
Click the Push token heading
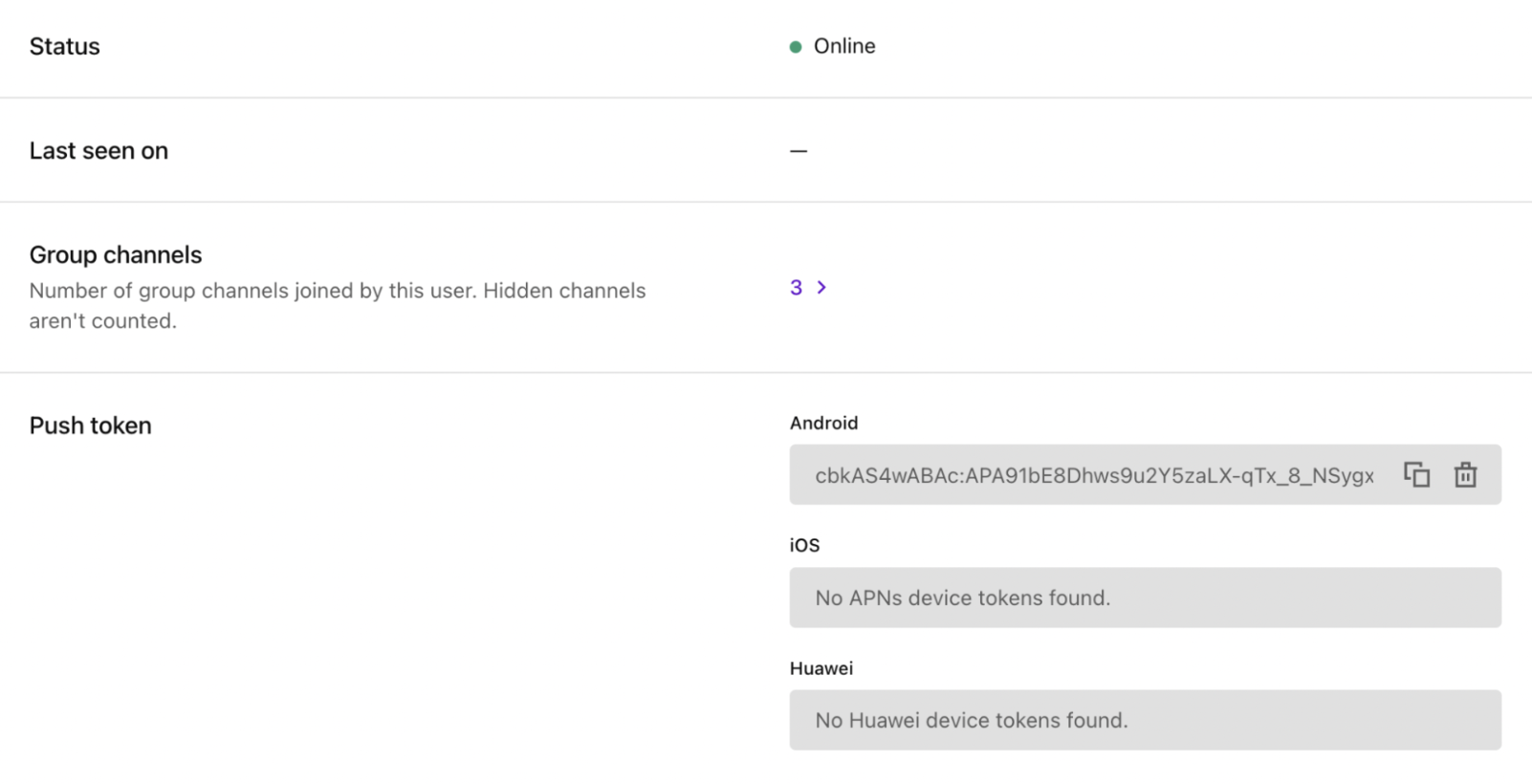[90, 425]
